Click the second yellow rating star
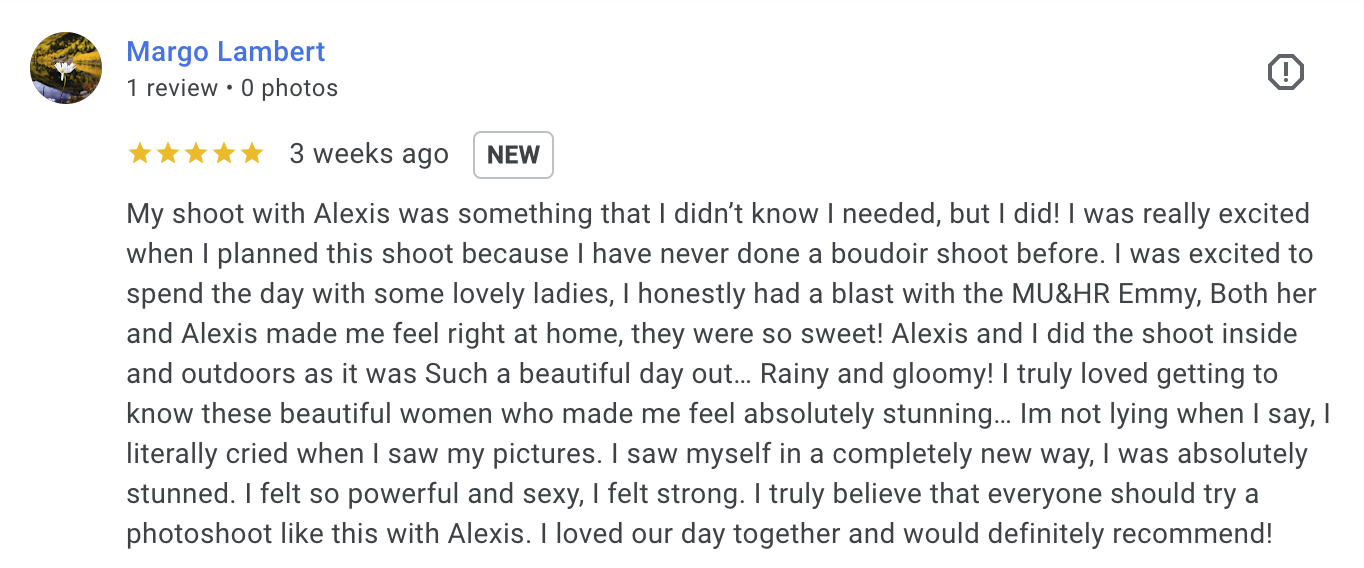 coord(168,153)
